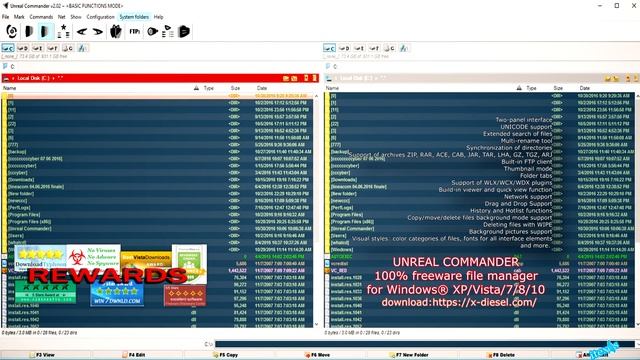Viewport: 640px width, 360px height.
Task: Click the last dark shield-shaped toolbar icon
Action: pos(184,31)
